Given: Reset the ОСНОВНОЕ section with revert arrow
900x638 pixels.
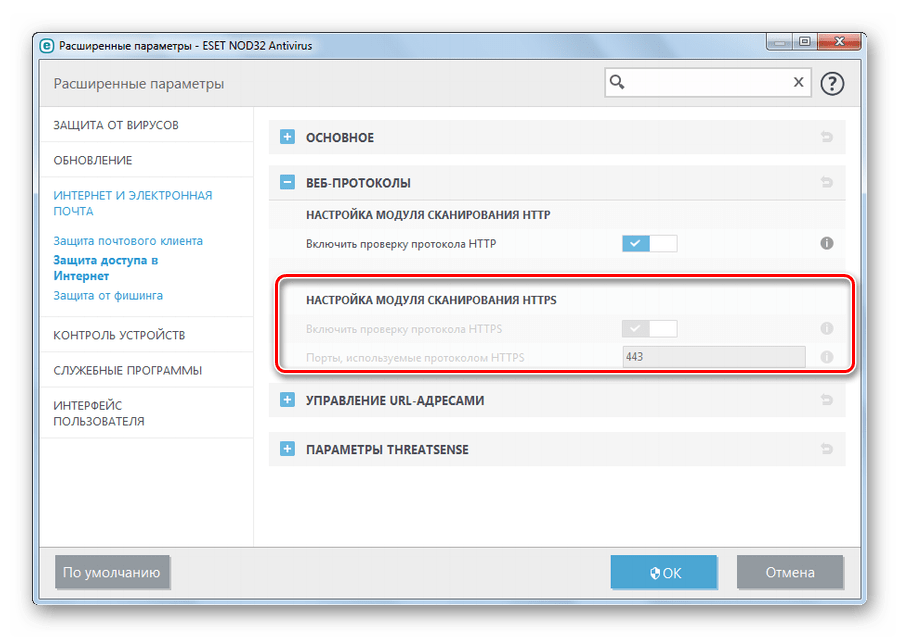Looking at the screenshot, I should coord(827,137).
